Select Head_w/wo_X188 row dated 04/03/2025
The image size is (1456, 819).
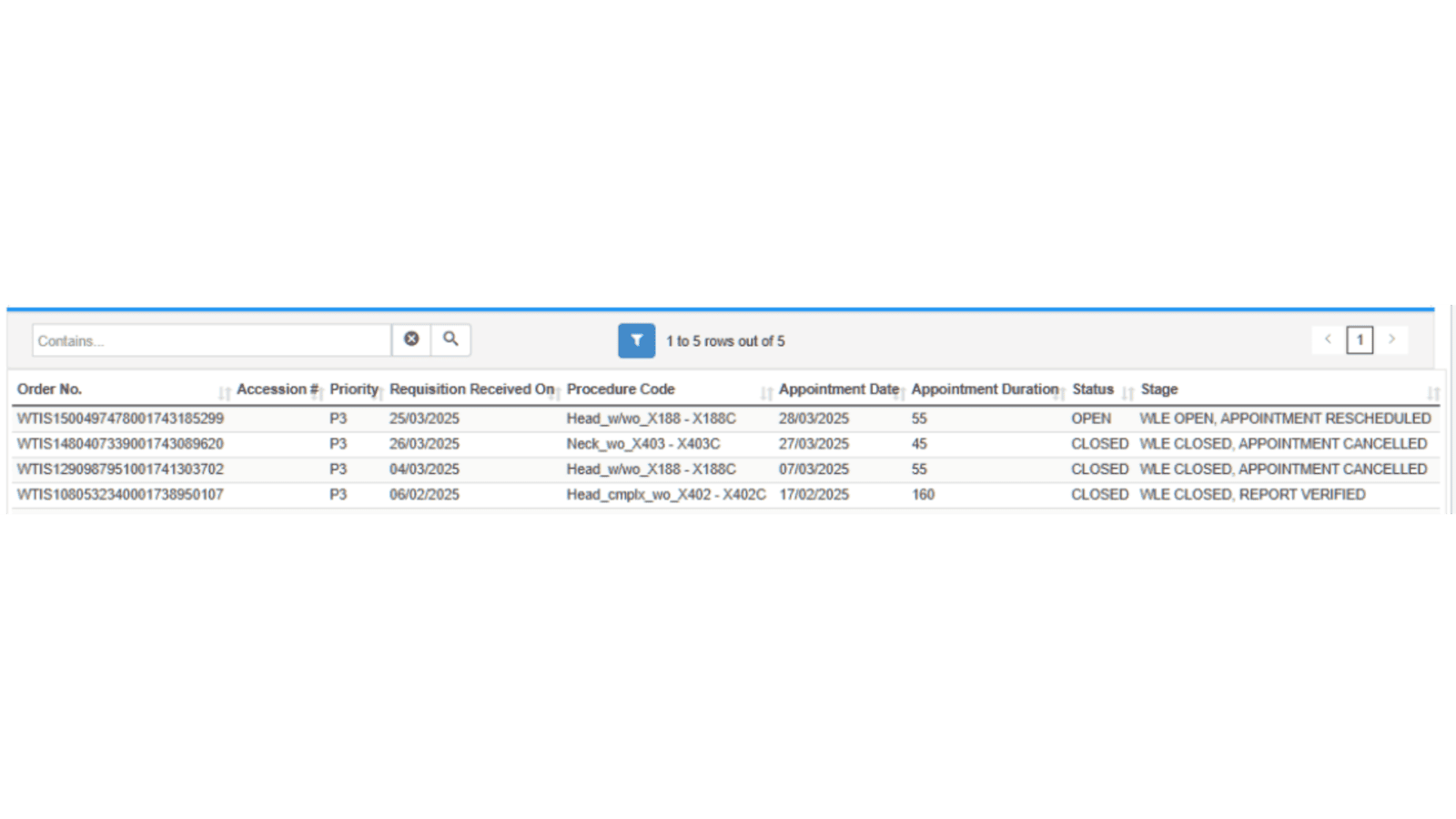coord(651,470)
